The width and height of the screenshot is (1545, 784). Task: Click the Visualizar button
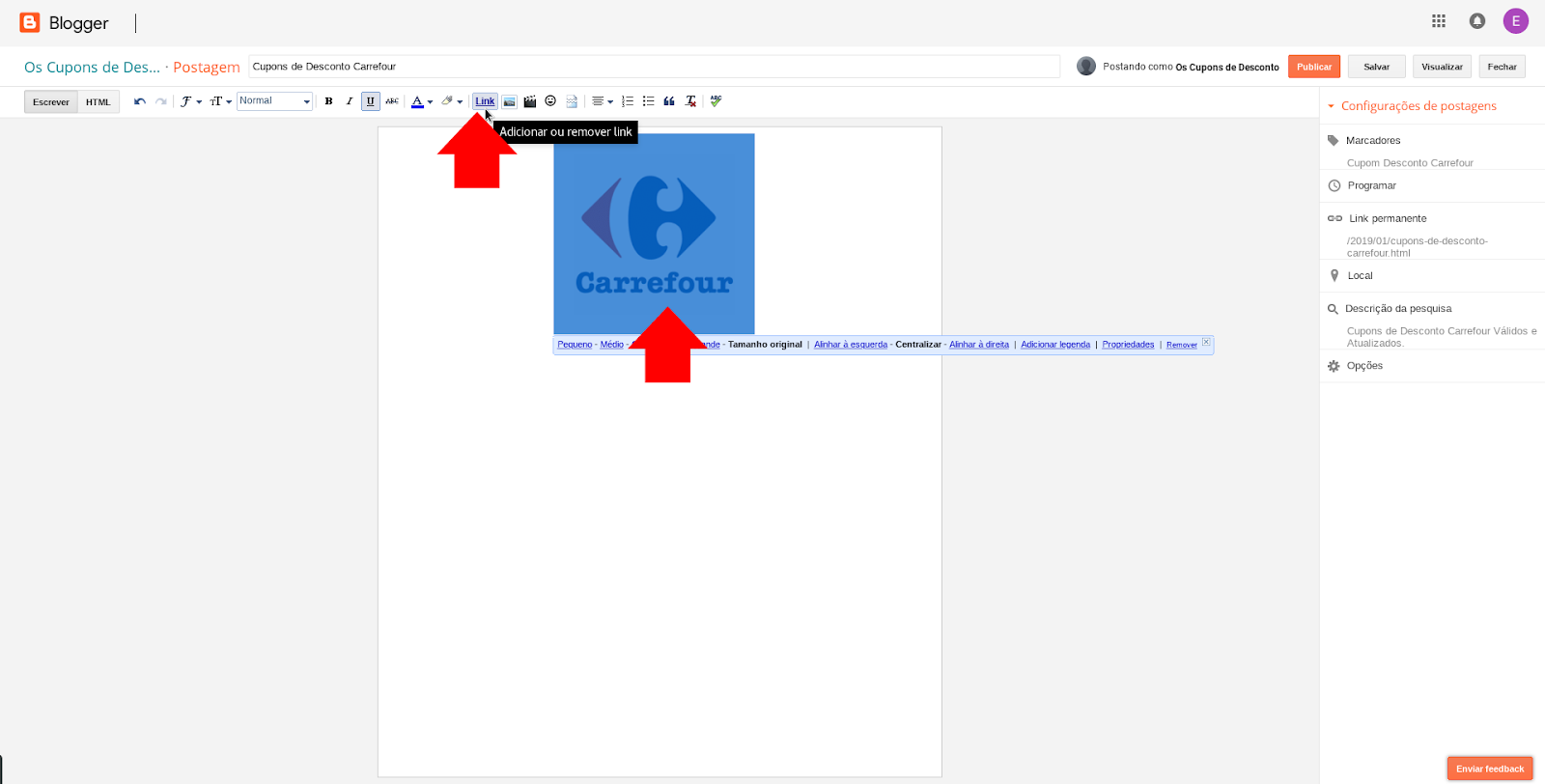1442,67
